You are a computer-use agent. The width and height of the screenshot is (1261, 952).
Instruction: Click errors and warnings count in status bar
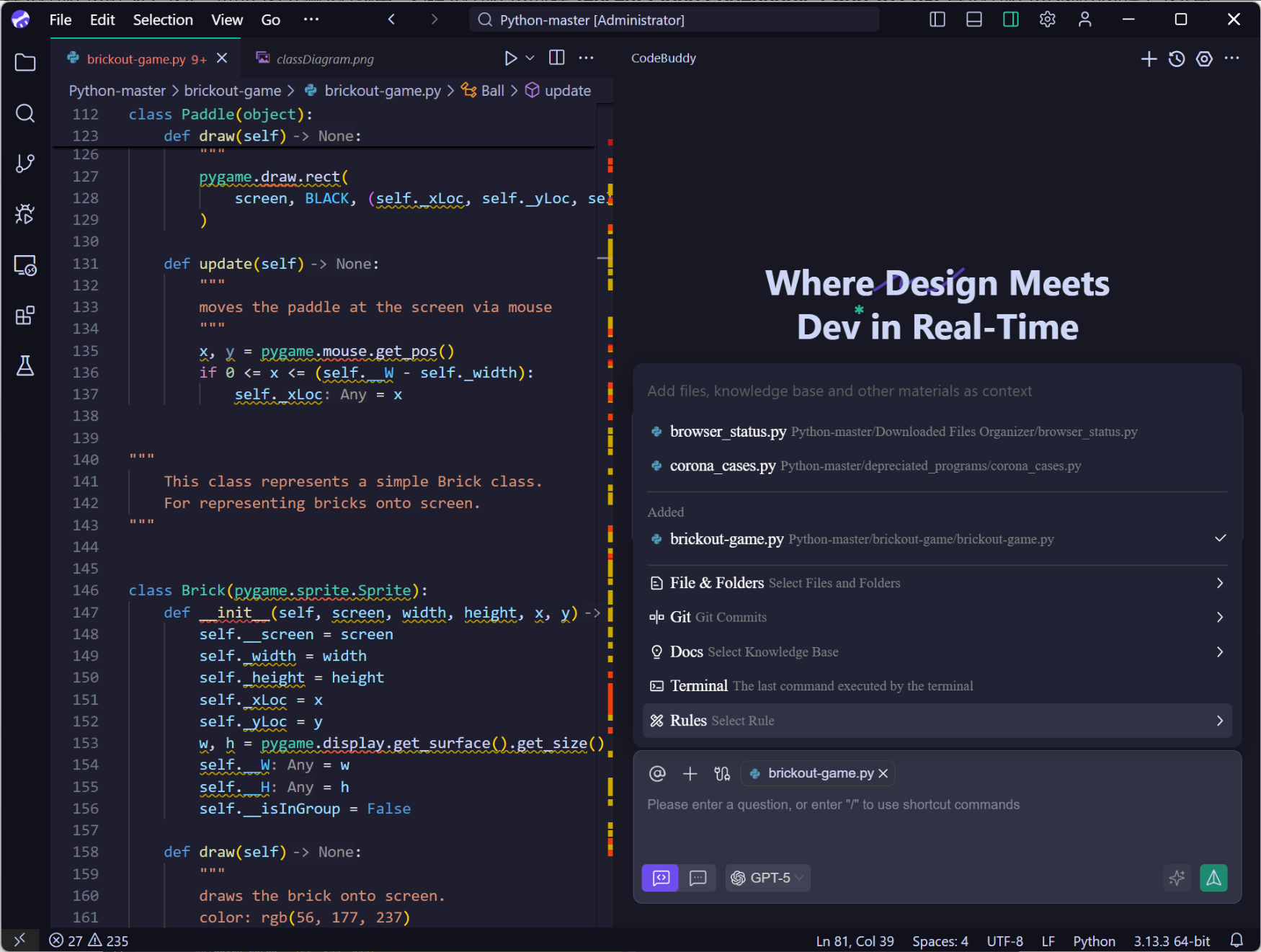point(89,940)
